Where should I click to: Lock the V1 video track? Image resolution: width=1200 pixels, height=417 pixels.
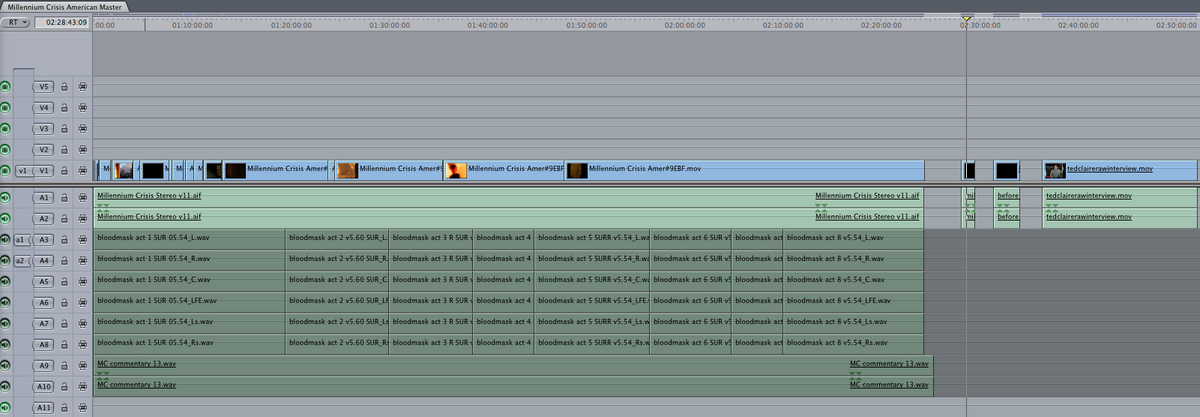(64, 171)
